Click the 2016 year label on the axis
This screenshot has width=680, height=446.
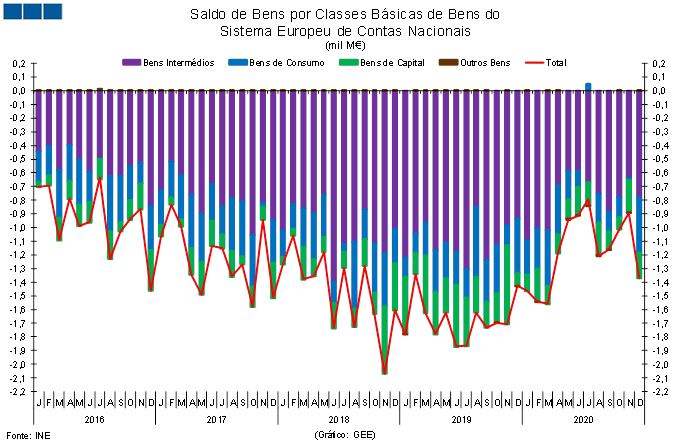[94, 420]
